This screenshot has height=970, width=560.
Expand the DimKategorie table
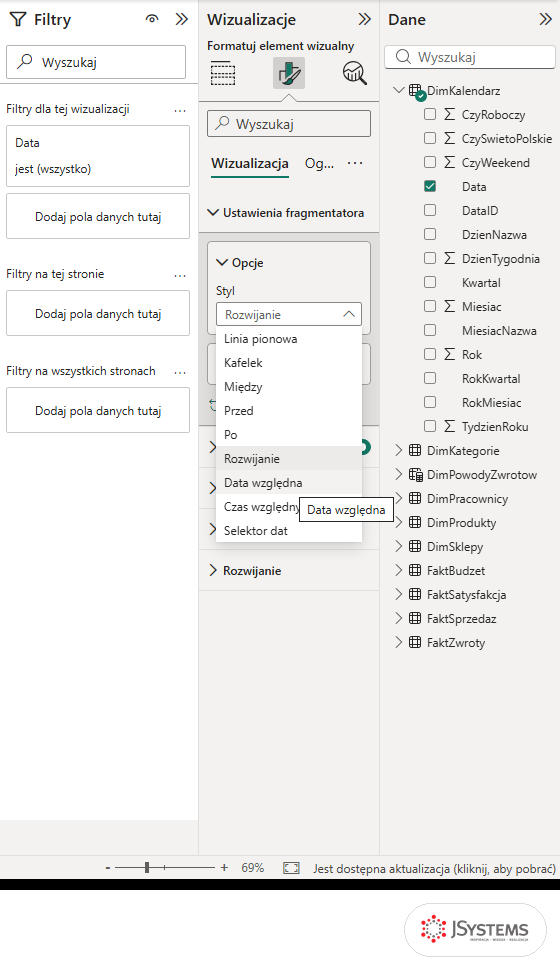[x=398, y=450]
